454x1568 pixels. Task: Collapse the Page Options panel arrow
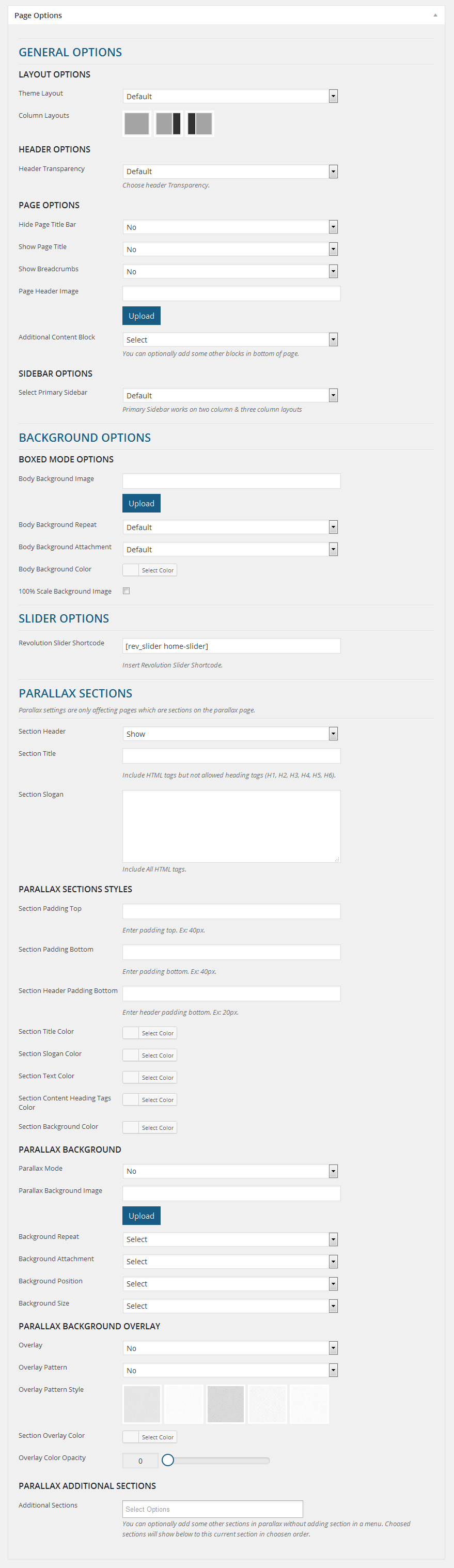[435, 15]
